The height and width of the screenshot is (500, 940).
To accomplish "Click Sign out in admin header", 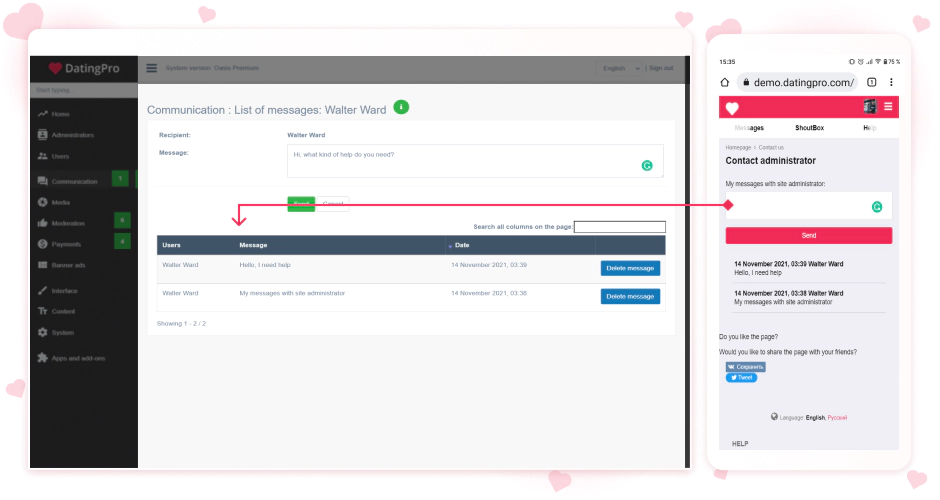I will tap(661, 68).
